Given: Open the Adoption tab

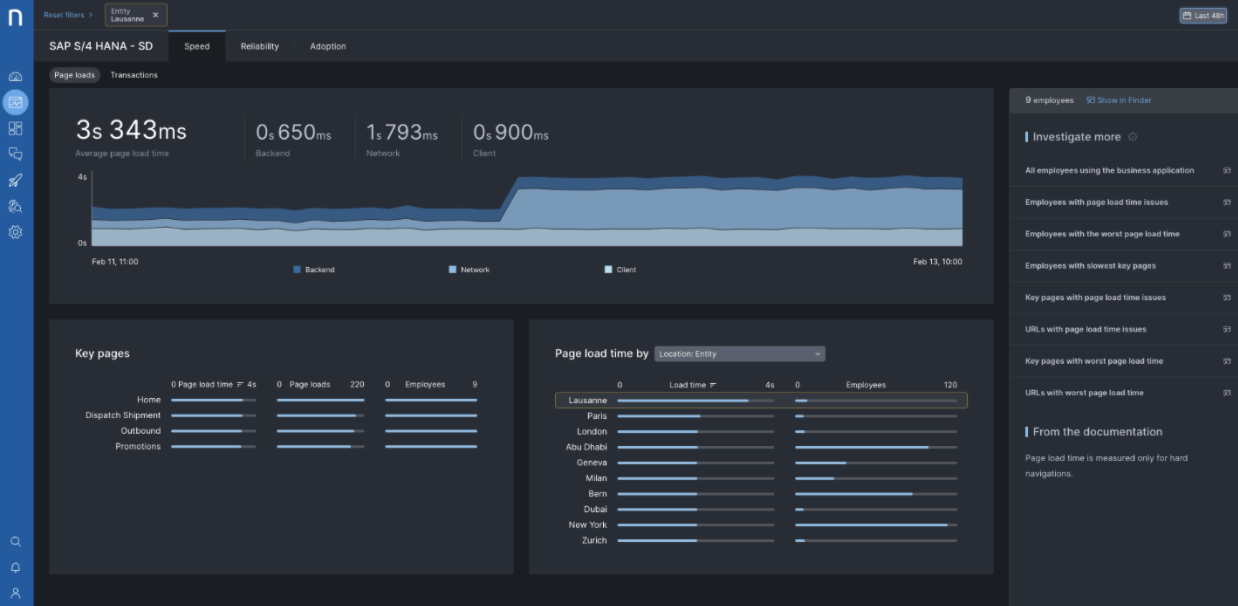Looking at the screenshot, I should tap(328, 46).
